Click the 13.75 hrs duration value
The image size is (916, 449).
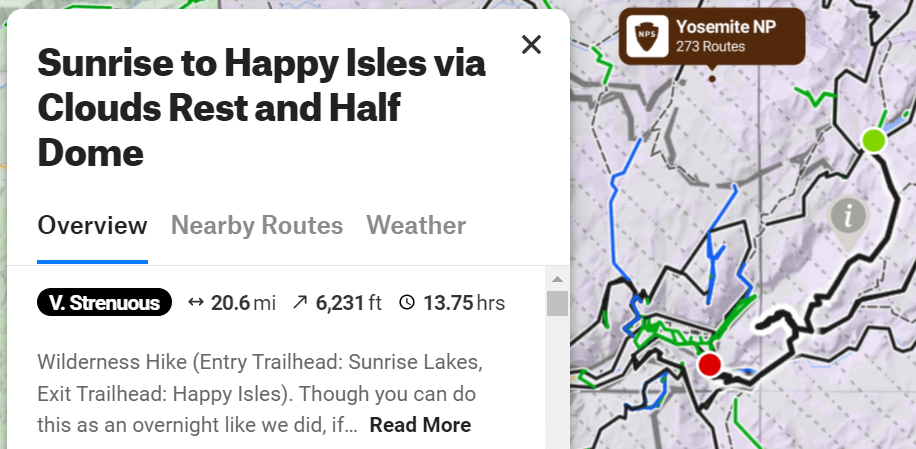pyautogui.click(x=463, y=302)
